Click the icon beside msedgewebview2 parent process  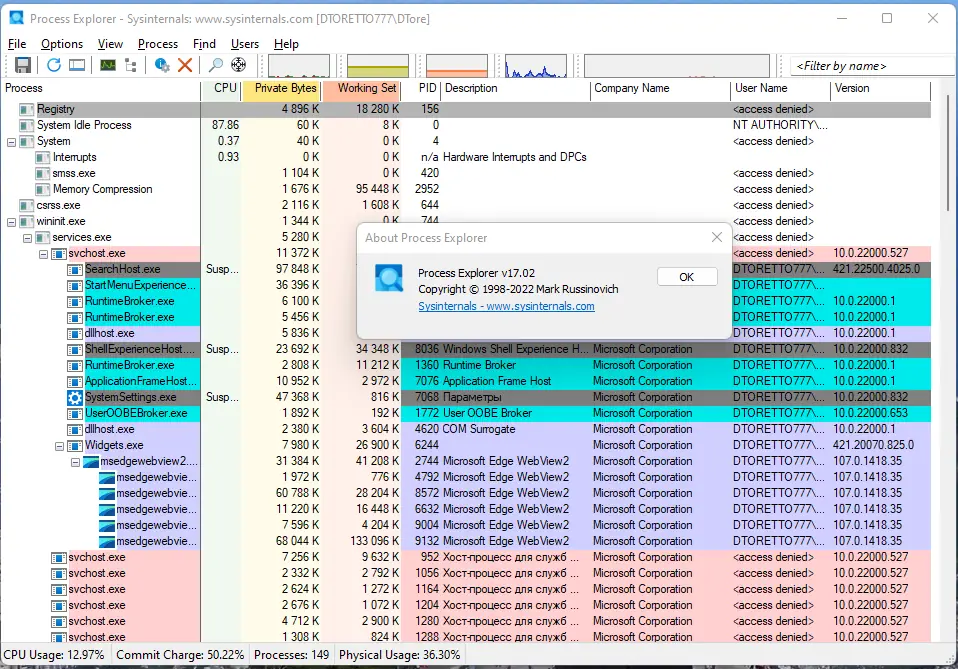coord(90,462)
